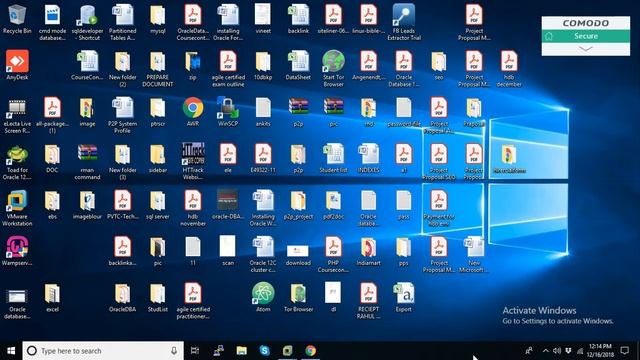Open the volume control in the tray
This screenshot has width=640, height=360.
tap(557, 351)
